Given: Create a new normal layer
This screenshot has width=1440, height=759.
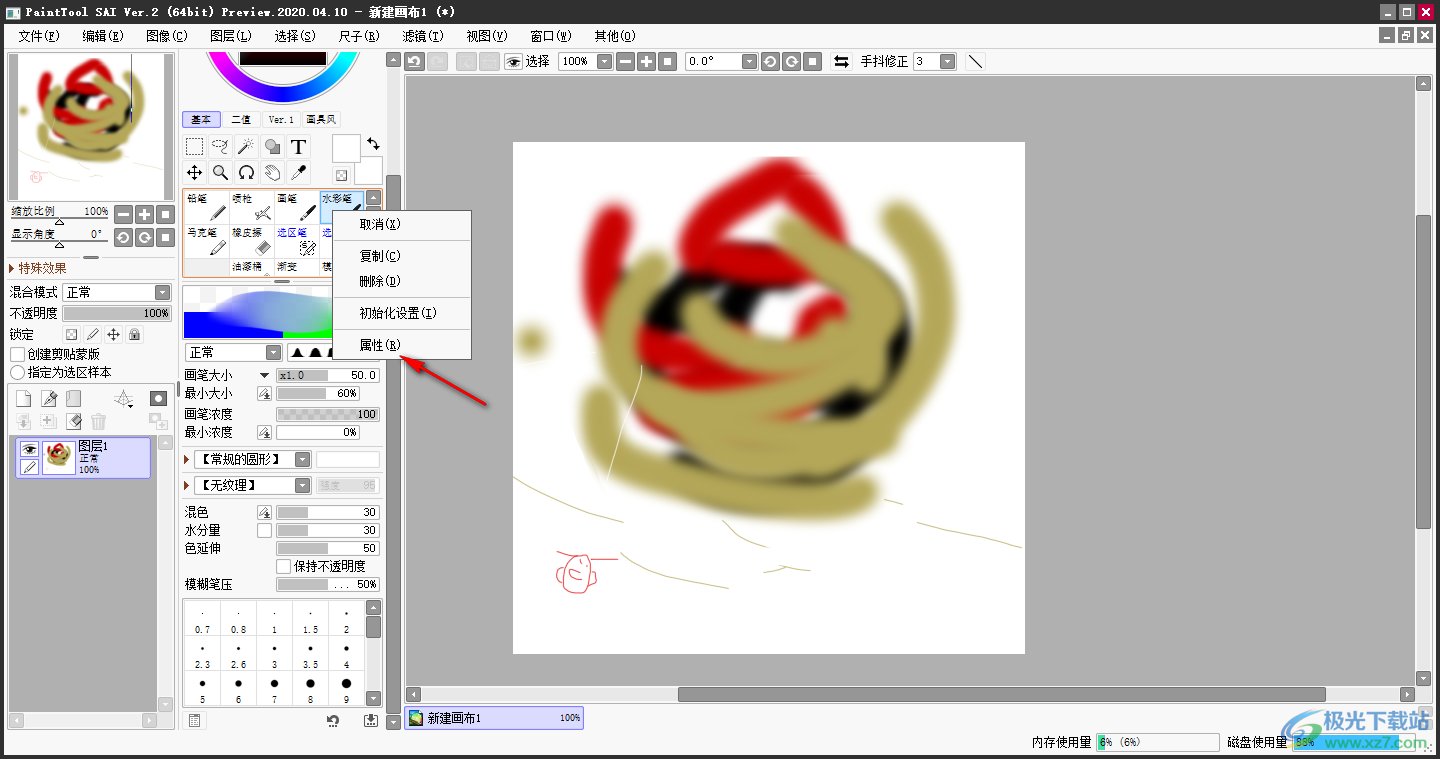Looking at the screenshot, I should click(x=24, y=398).
